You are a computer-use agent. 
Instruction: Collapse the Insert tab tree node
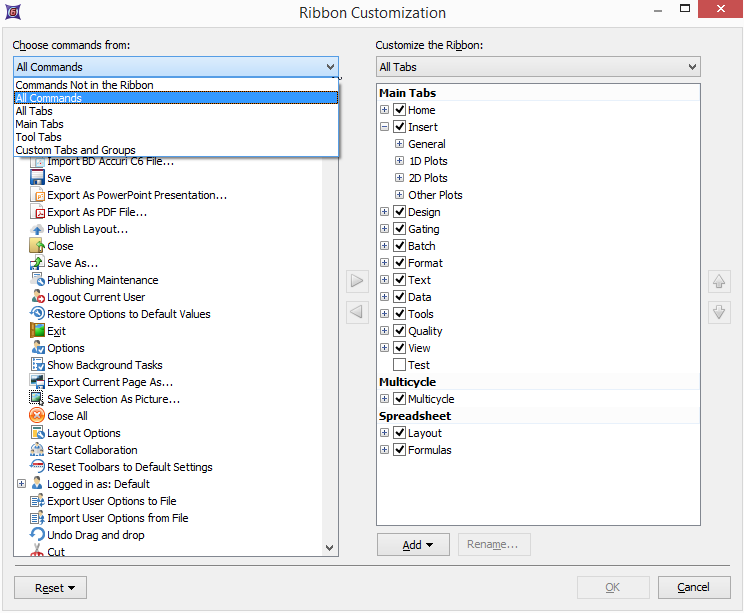(384, 127)
